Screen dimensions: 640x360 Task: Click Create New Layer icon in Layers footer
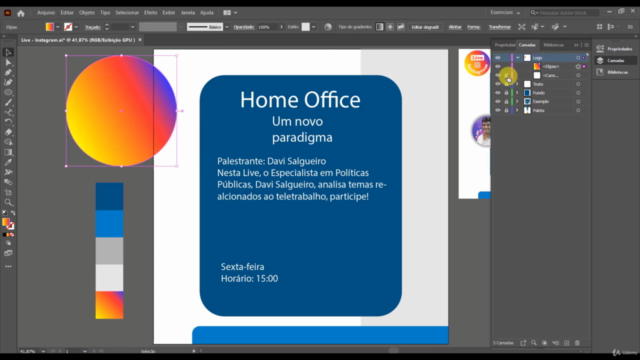click(567, 343)
